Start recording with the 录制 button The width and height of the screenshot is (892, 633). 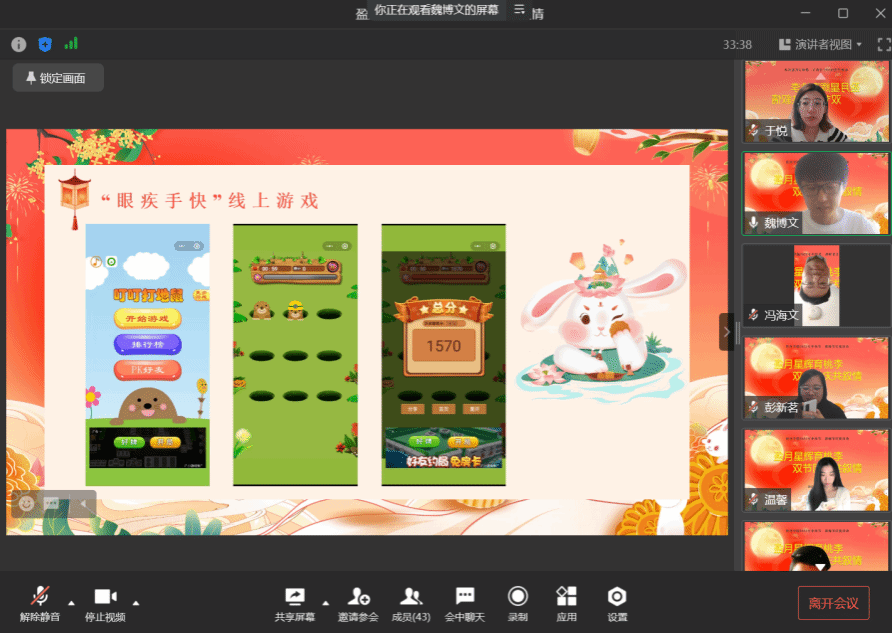coord(517,603)
